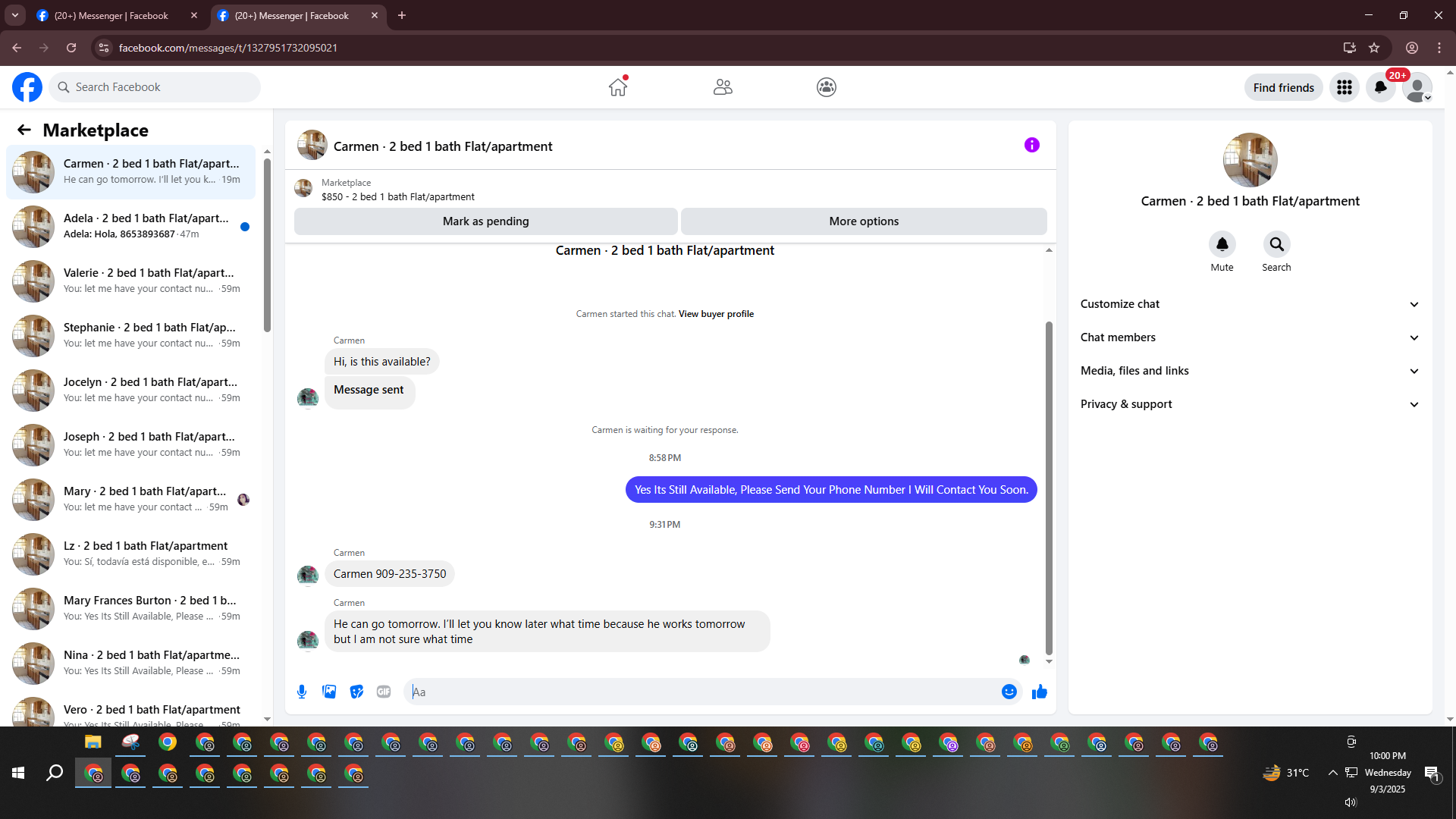Expand Media, files and links section

coord(1250,371)
